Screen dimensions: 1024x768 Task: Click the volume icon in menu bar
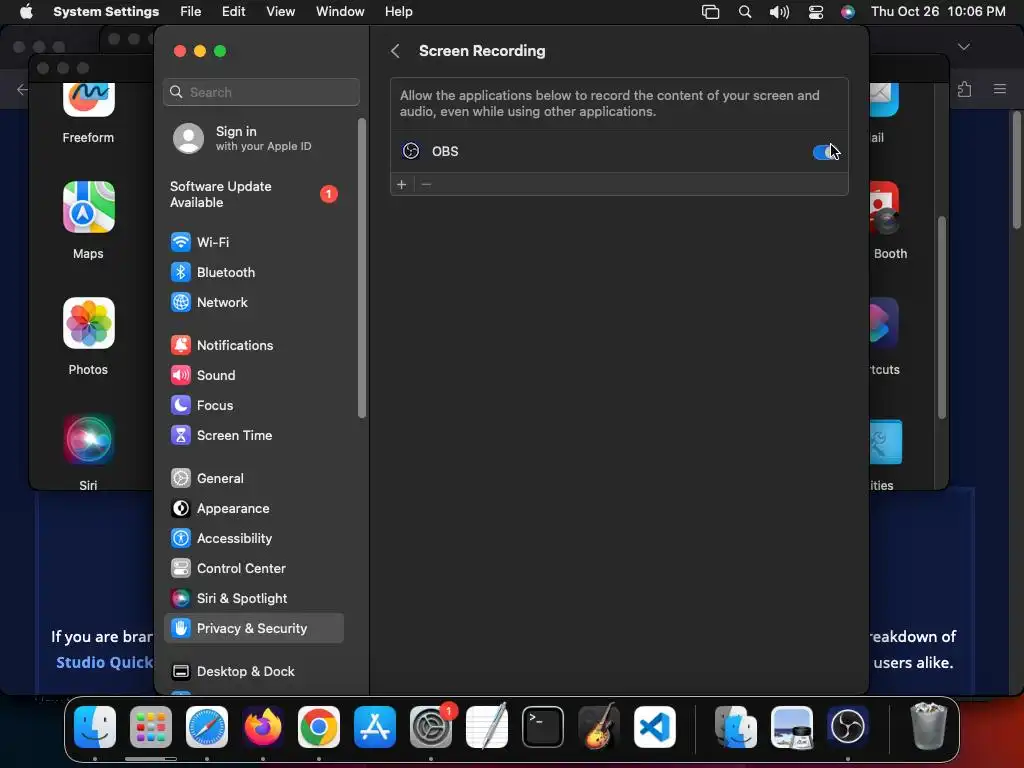point(779,12)
